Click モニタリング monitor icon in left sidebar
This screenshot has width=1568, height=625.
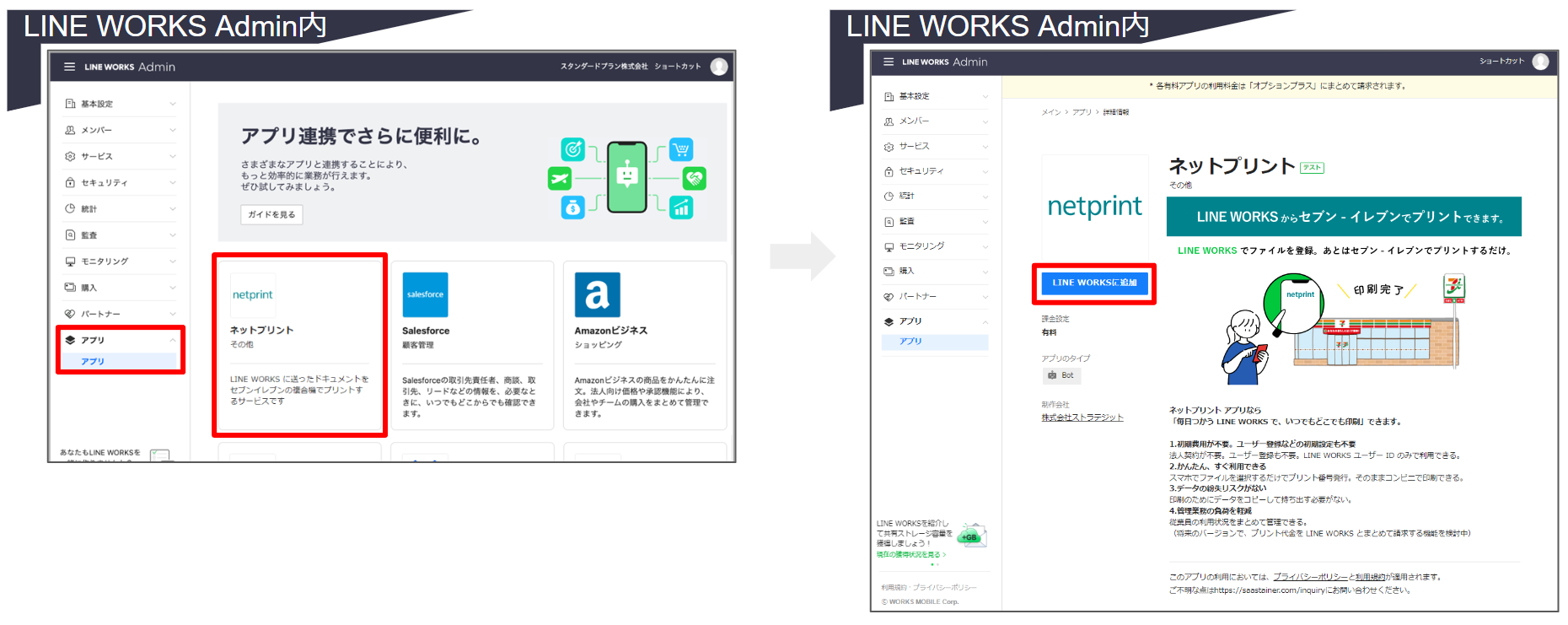pyautogui.click(x=70, y=261)
